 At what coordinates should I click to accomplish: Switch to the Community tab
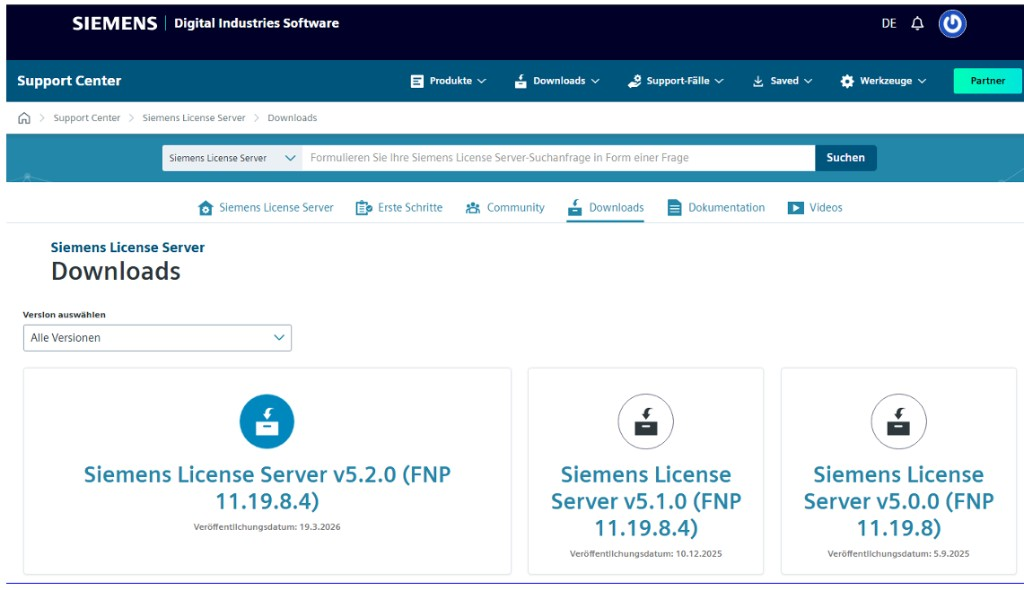pos(505,208)
